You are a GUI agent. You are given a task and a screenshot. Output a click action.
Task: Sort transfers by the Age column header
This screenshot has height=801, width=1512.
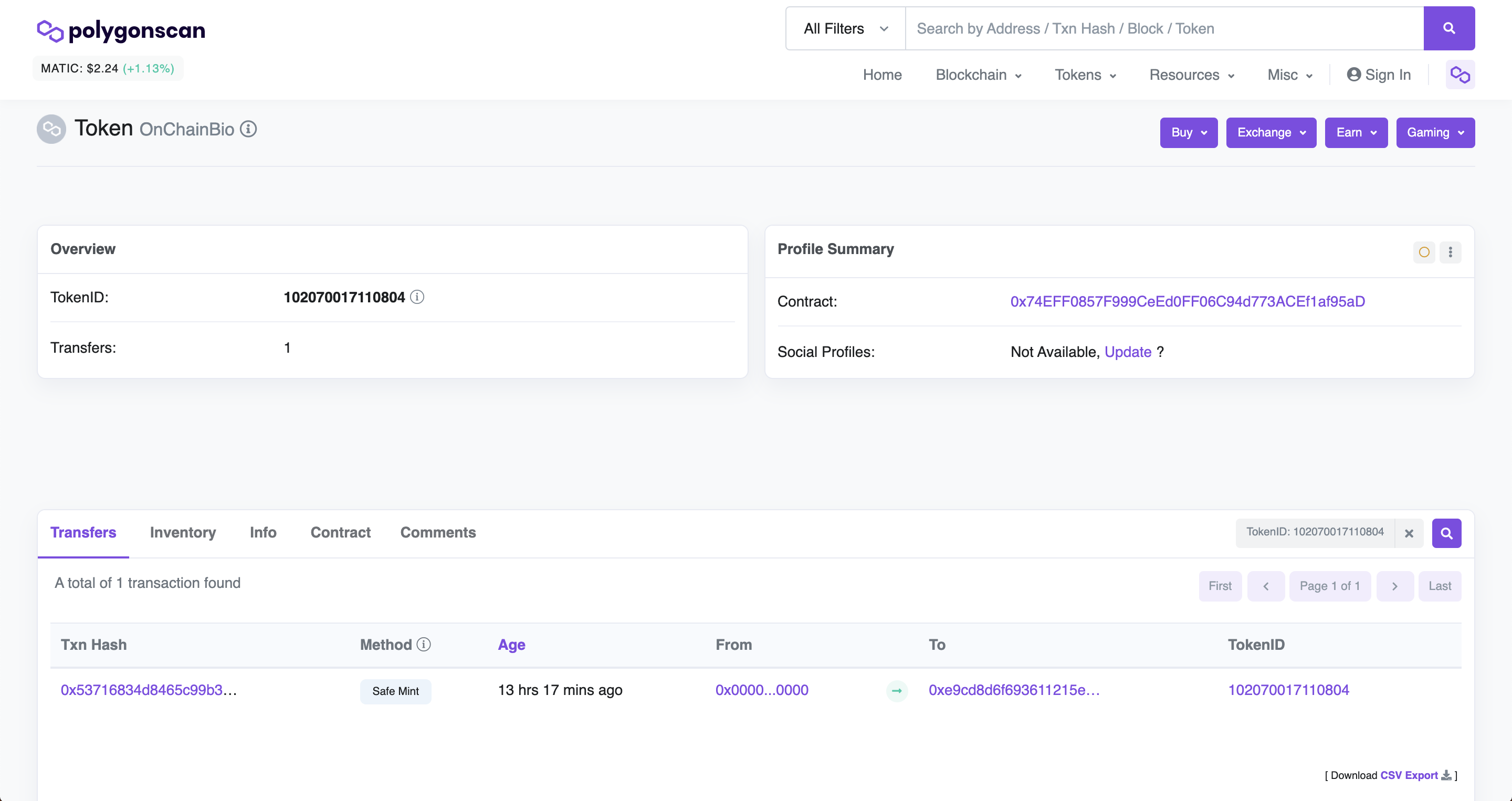coord(511,645)
